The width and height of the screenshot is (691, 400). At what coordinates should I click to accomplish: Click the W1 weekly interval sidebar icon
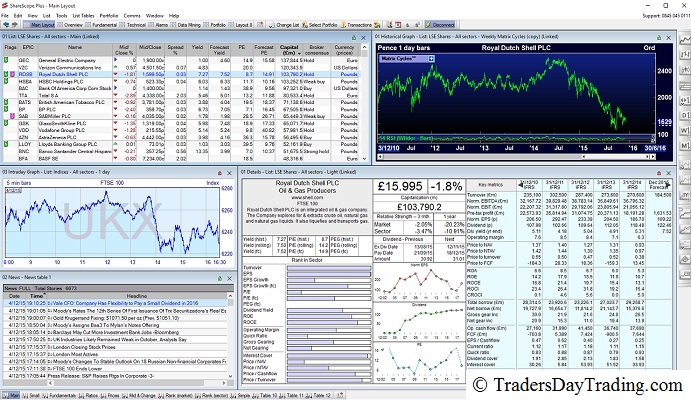(x=685, y=130)
